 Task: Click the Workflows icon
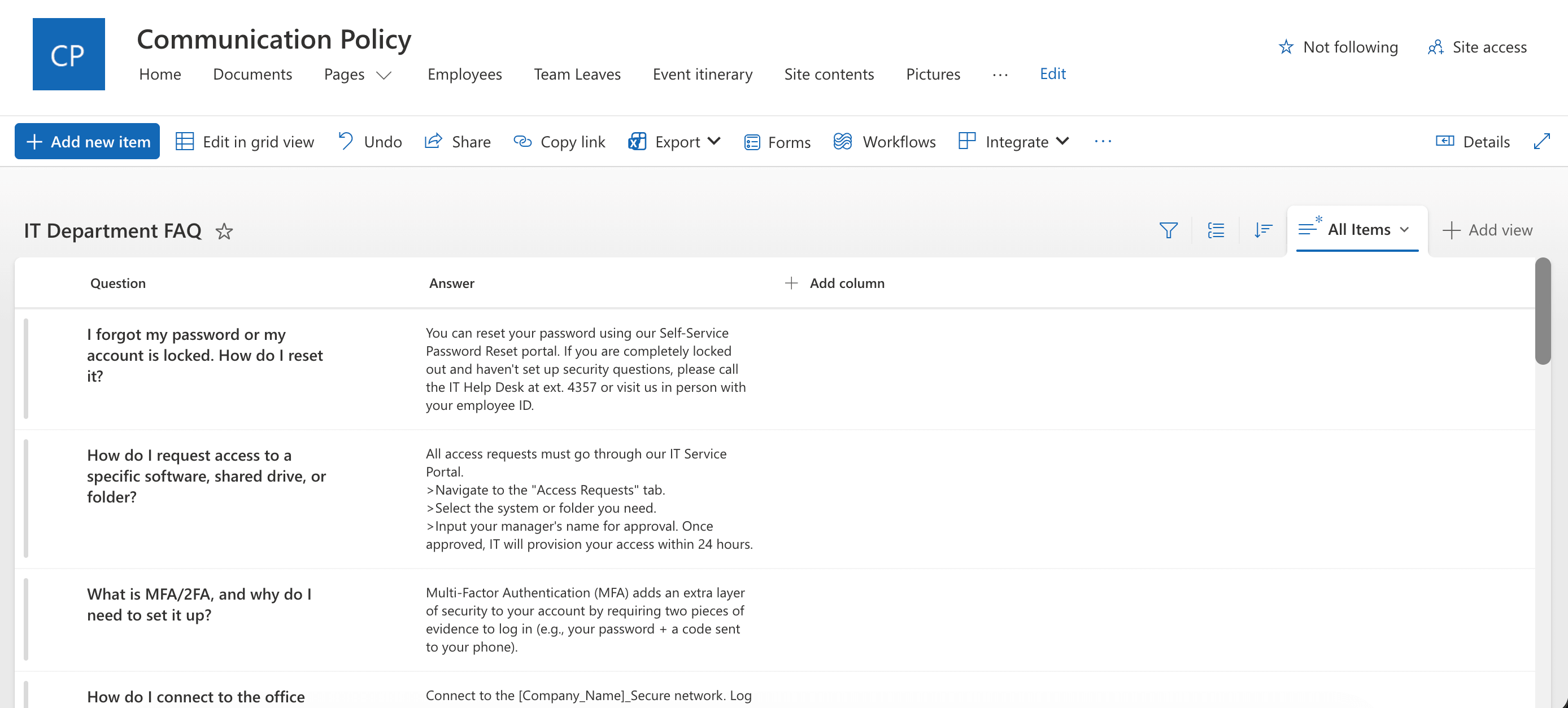(842, 141)
